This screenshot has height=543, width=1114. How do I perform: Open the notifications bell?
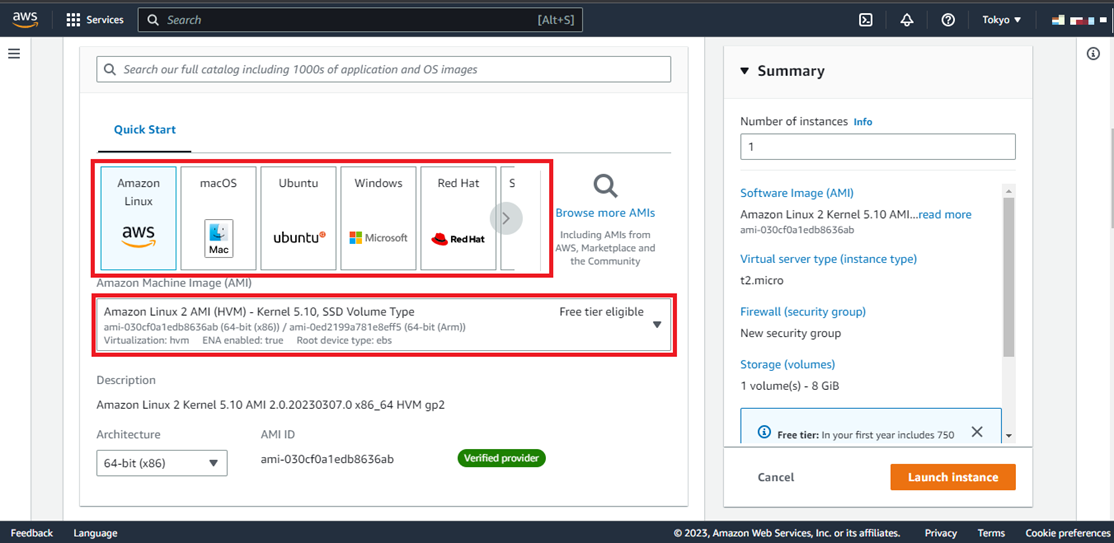tap(907, 20)
